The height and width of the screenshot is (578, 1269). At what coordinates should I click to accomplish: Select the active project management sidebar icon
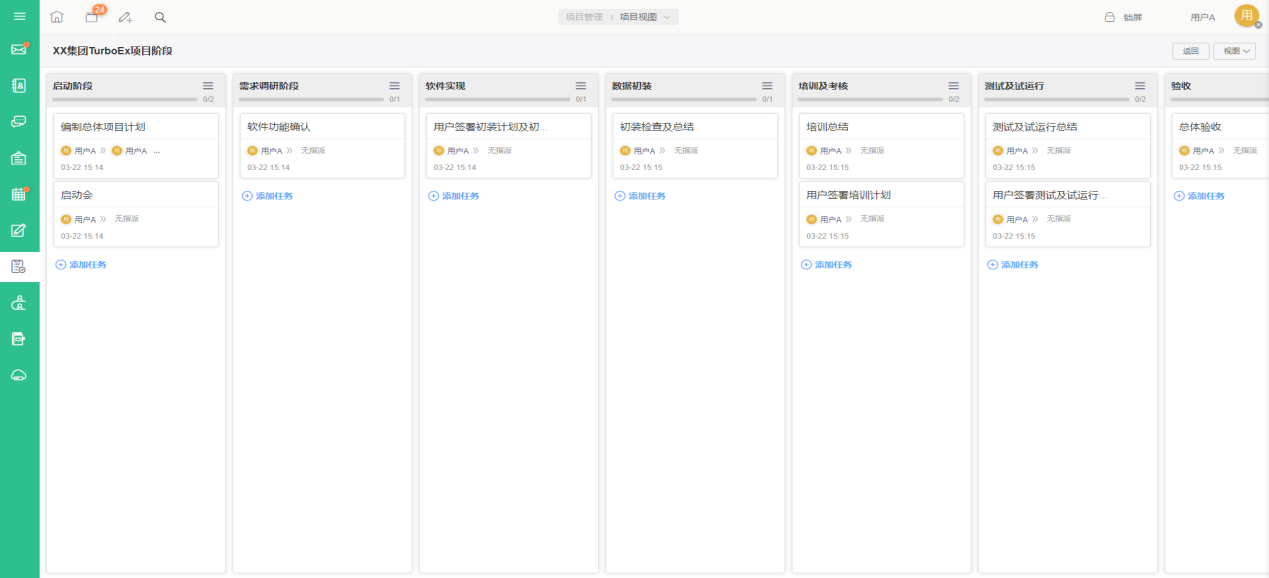tap(19, 266)
